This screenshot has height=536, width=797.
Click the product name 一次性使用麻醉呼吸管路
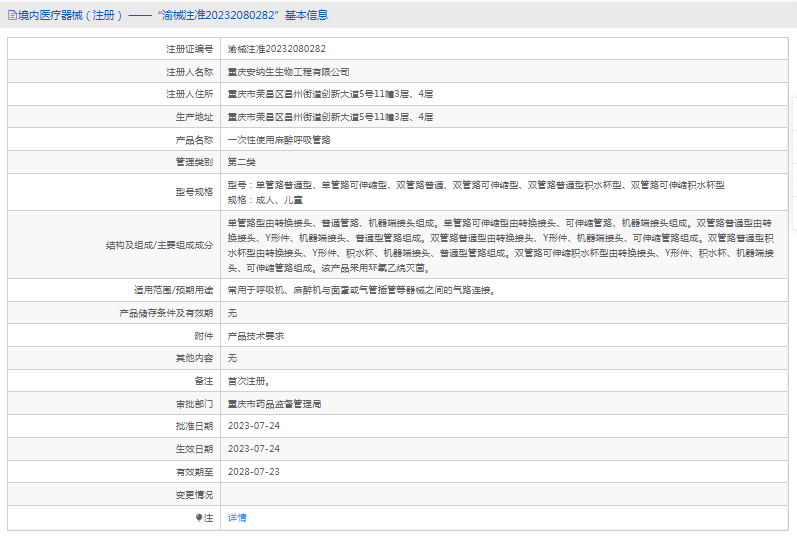click(279, 140)
